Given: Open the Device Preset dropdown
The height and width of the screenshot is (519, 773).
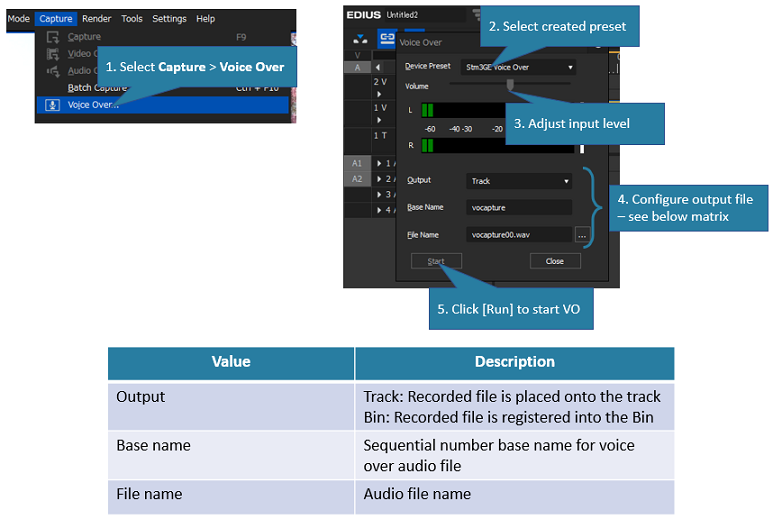Looking at the screenshot, I should (519, 68).
